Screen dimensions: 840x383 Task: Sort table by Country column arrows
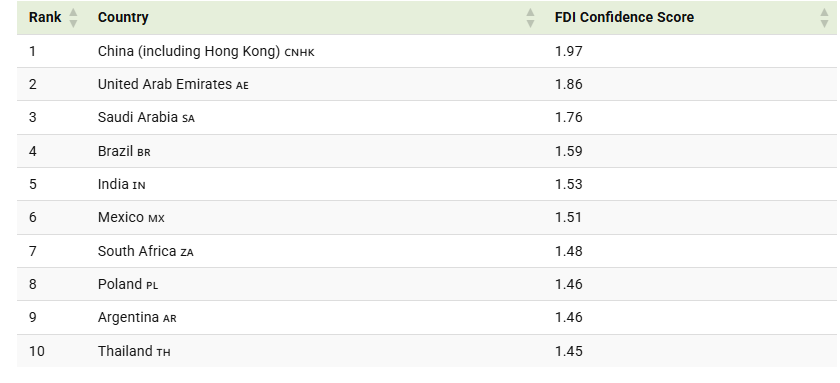coord(530,18)
